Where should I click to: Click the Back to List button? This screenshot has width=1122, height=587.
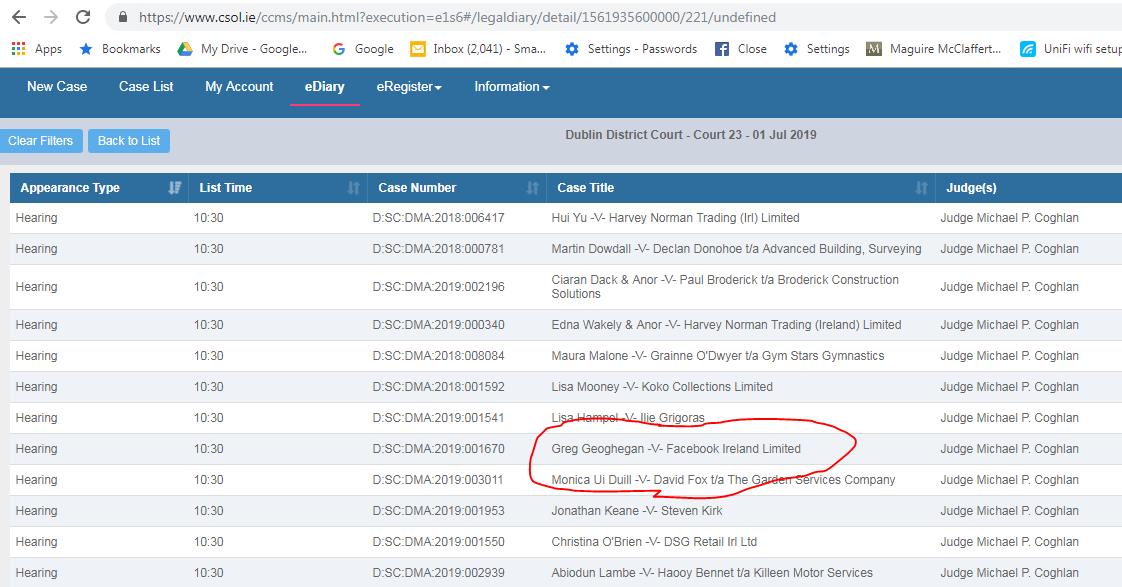[x=129, y=141]
